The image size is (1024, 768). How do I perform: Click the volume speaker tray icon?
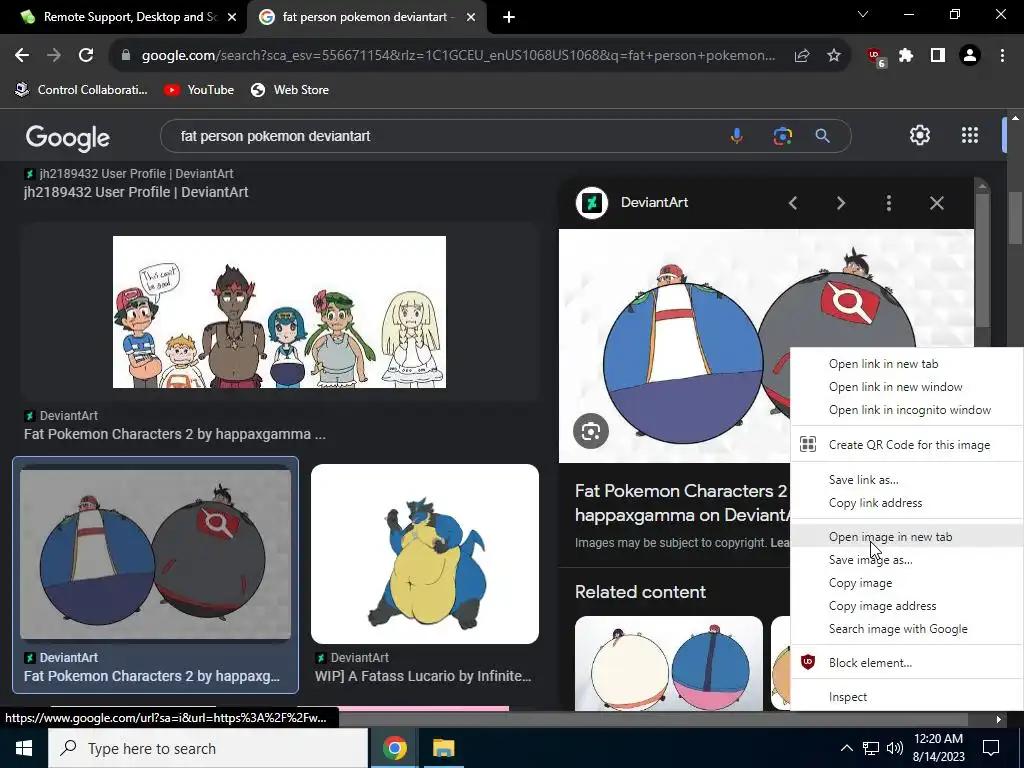tap(895, 748)
